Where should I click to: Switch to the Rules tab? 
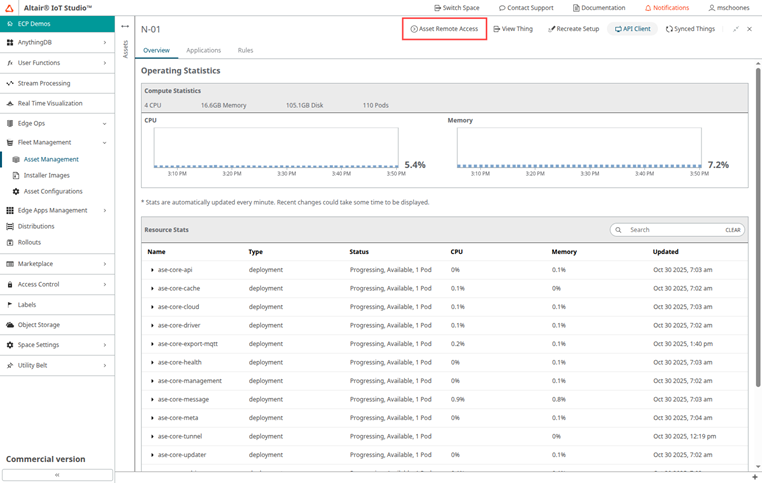click(245, 50)
